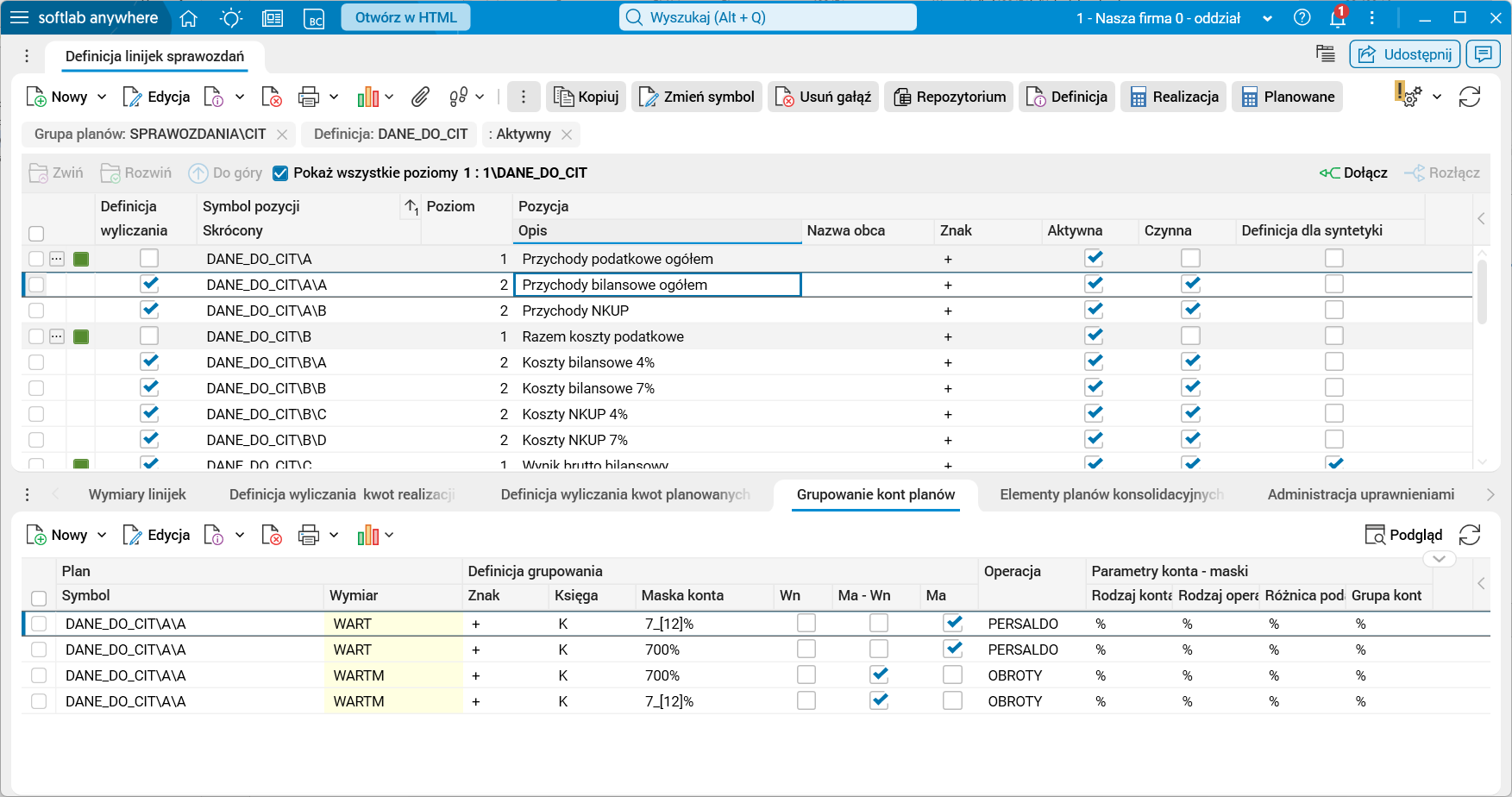Refresh the upper report lines grid

[x=1470, y=97]
